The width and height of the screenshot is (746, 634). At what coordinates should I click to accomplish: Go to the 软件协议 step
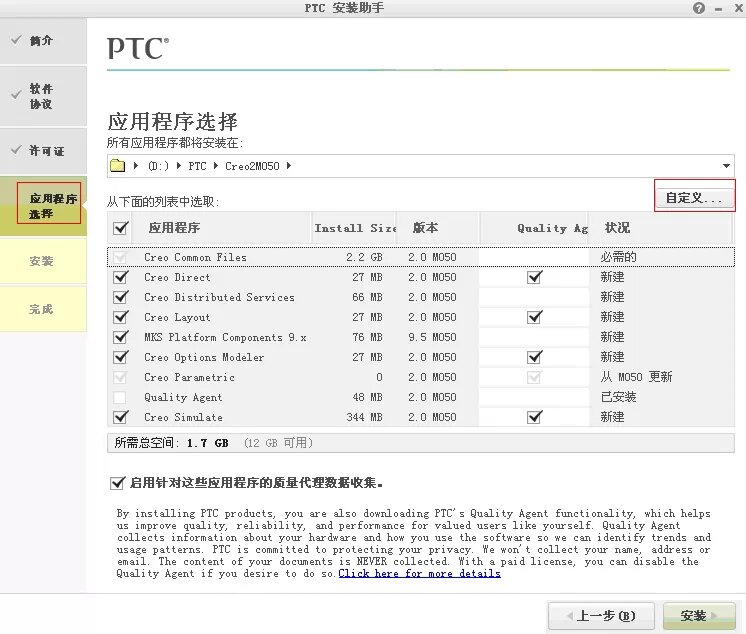click(41, 96)
